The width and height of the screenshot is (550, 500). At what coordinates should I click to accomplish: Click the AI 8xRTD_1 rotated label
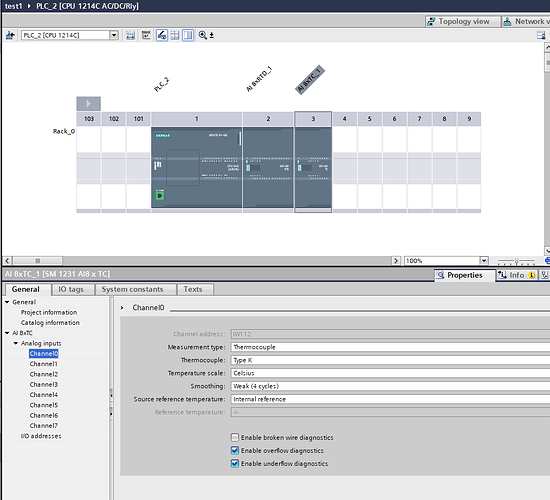click(259, 79)
